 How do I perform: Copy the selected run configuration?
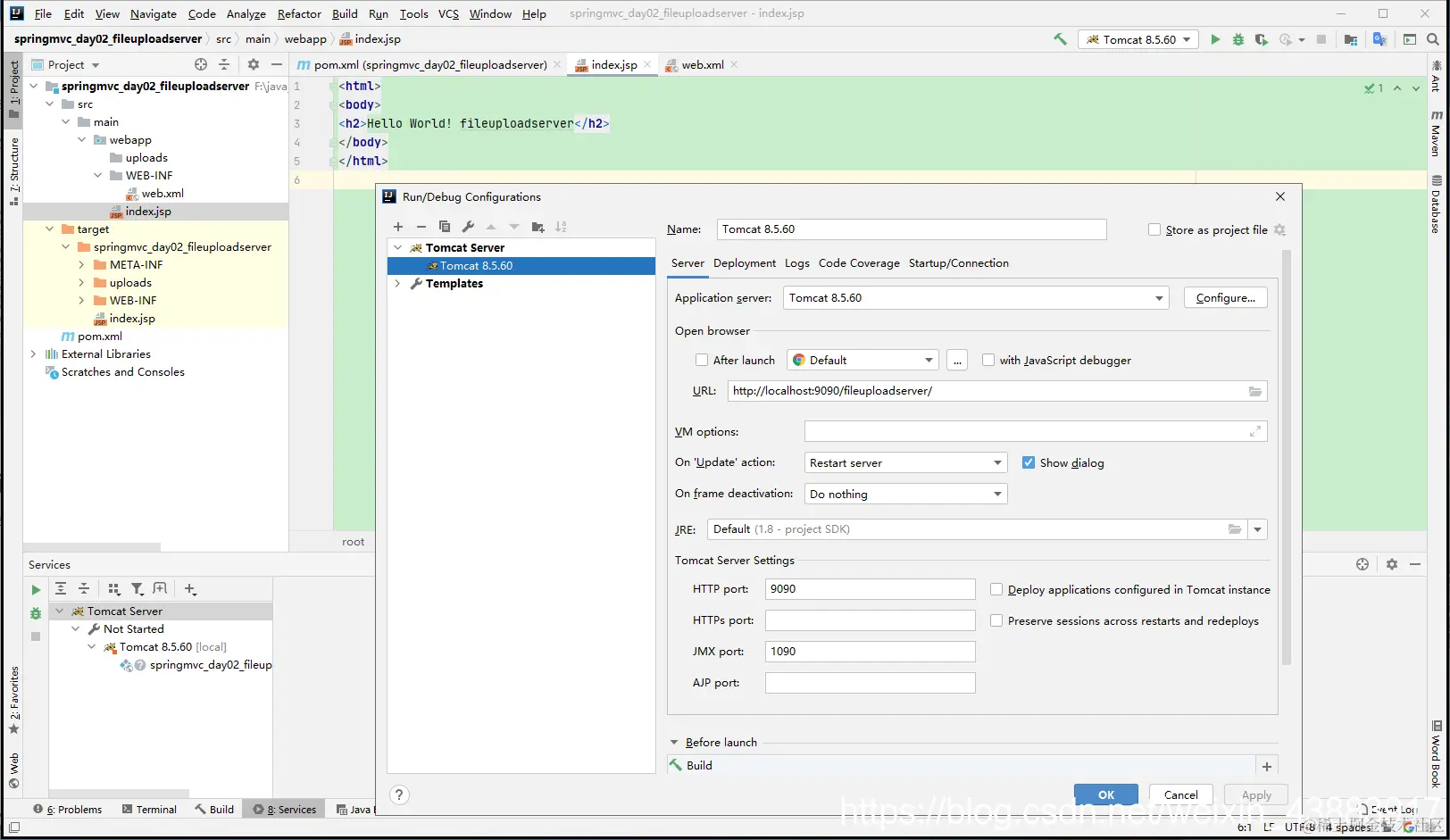coord(445,227)
